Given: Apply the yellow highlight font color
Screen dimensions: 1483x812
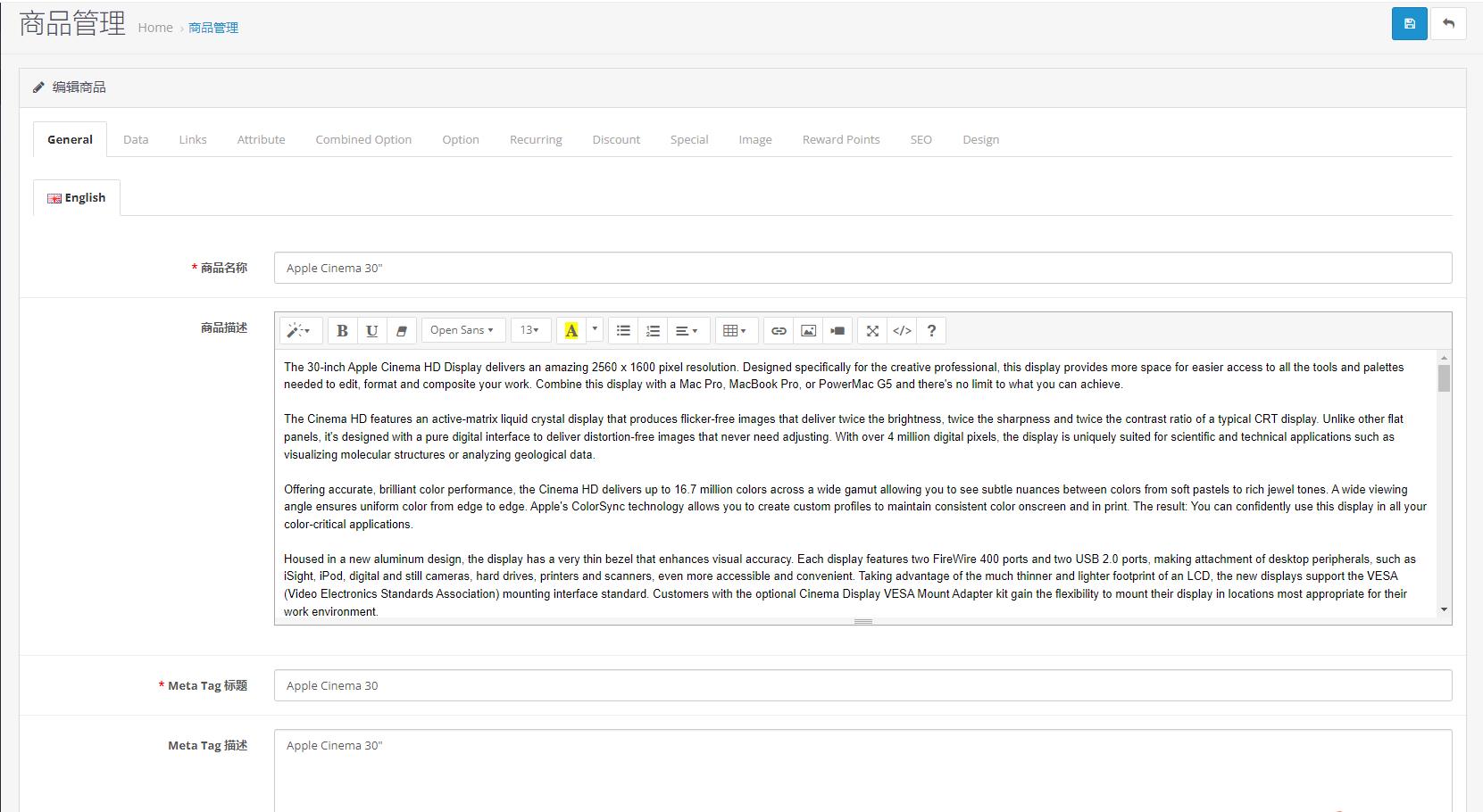Looking at the screenshot, I should [x=571, y=331].
